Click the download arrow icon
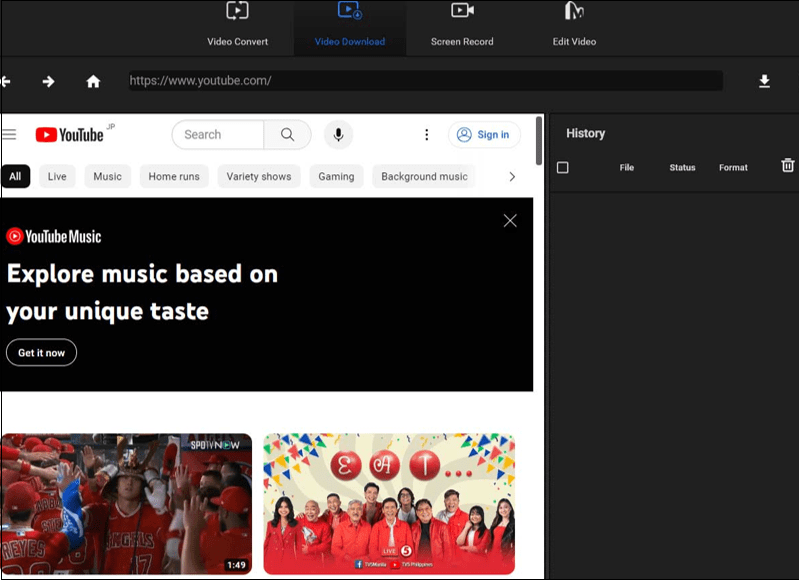This screenshot has height=580, width=799. [x=764, y=81]
